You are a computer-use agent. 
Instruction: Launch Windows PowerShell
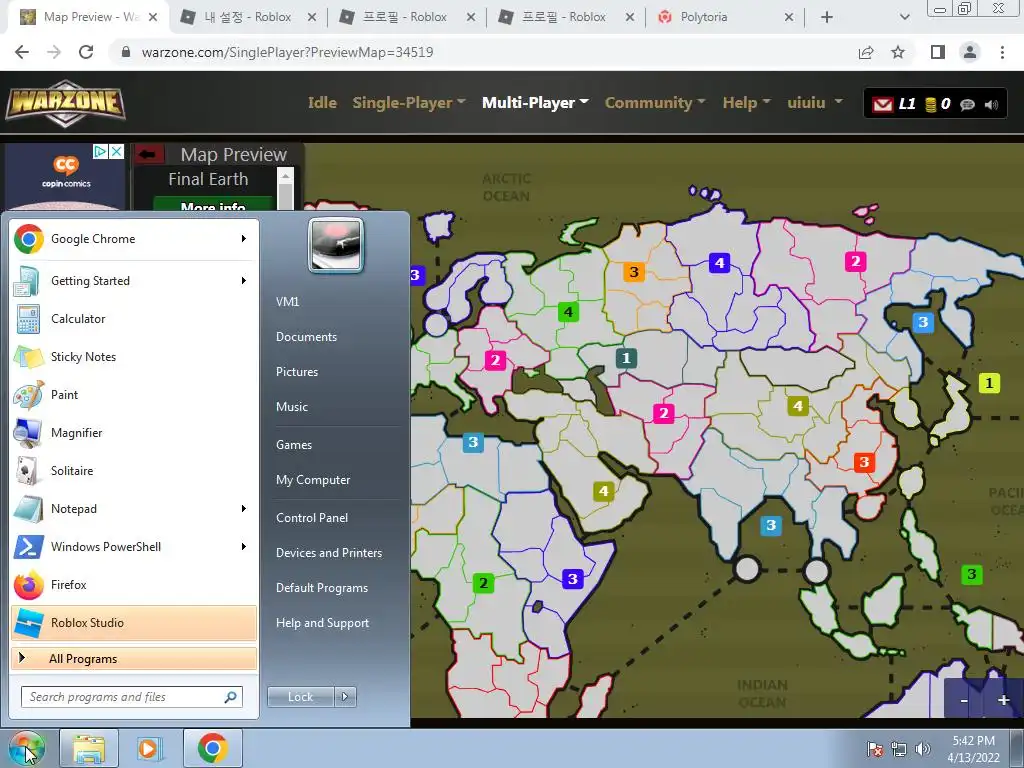point(134,547)
